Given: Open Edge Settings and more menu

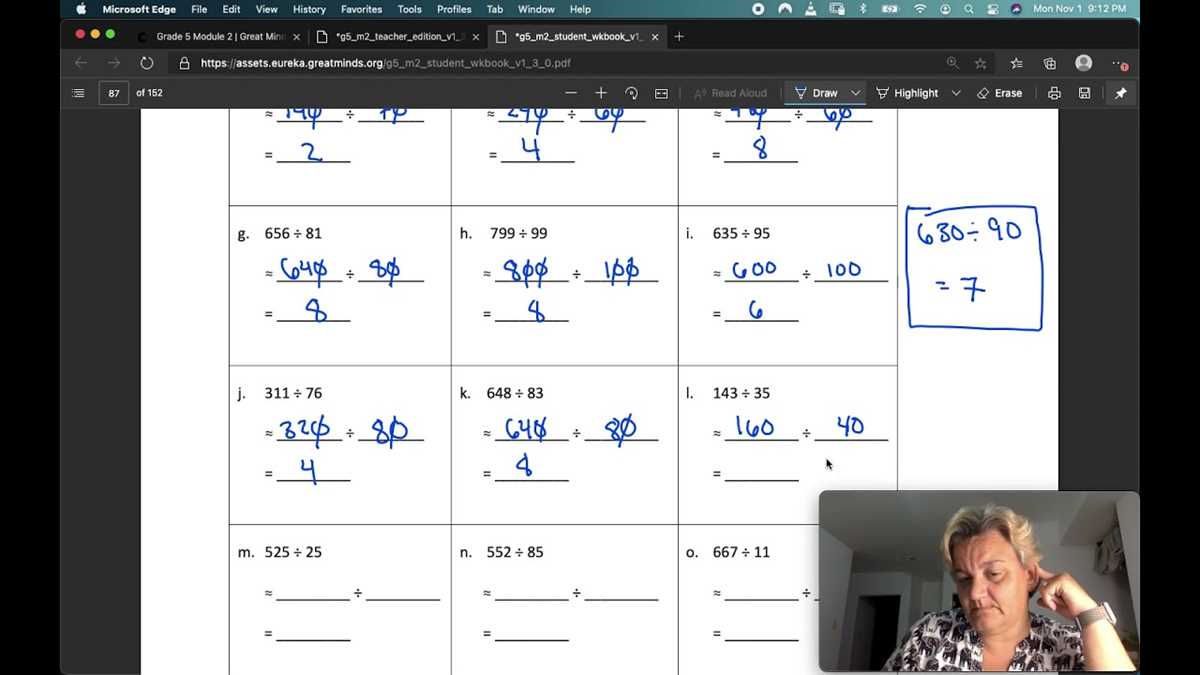Looking at the screenshot, I should tap(1120, 63).
